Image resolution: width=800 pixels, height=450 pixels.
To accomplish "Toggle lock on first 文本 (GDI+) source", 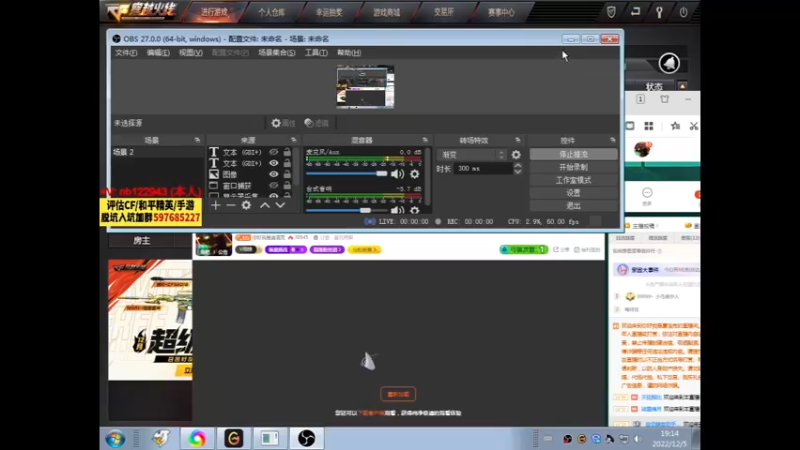I will 287,152.
